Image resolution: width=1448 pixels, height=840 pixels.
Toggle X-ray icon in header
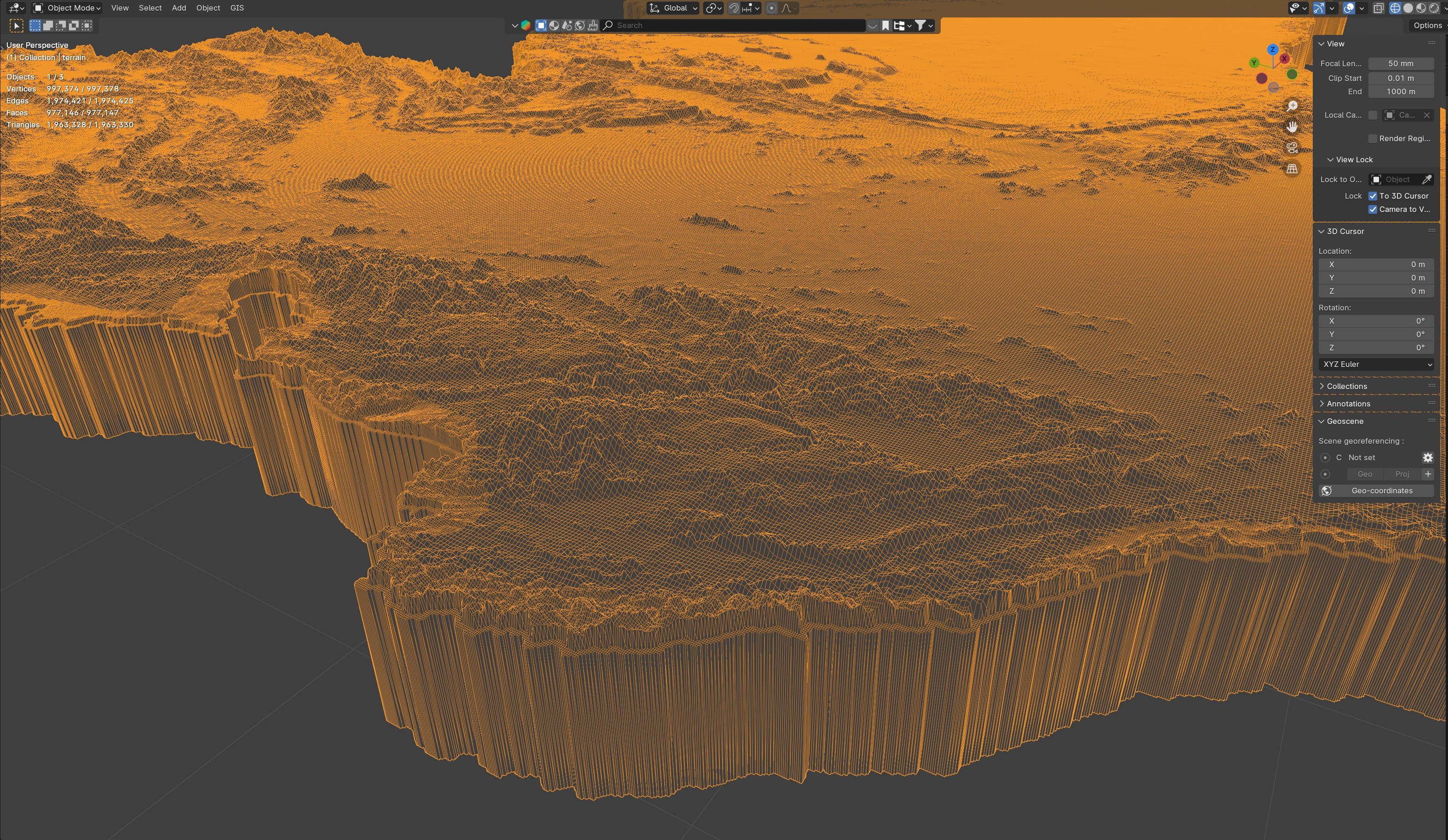pyautogui.click(x=1378, y=8)
